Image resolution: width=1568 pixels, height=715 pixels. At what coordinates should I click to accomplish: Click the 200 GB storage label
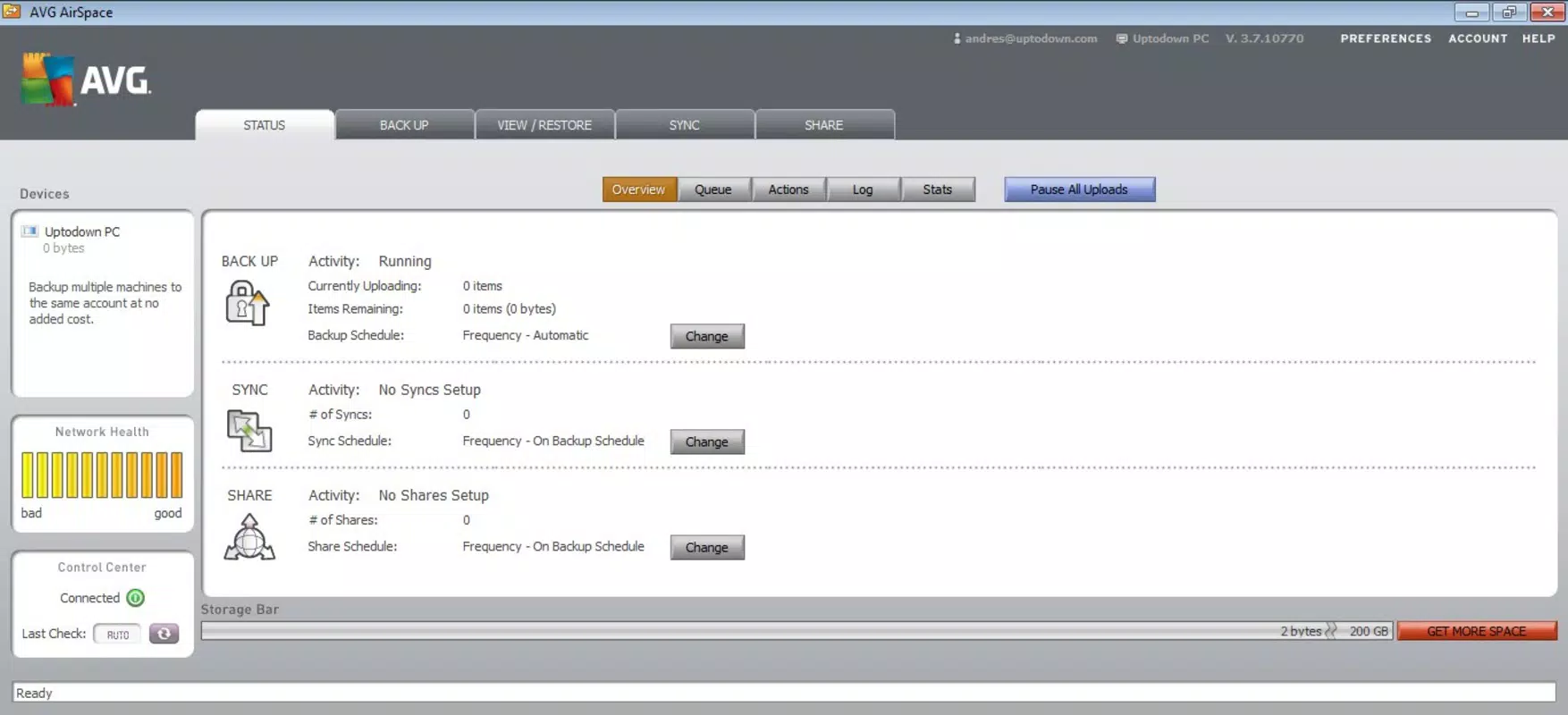1369,631
